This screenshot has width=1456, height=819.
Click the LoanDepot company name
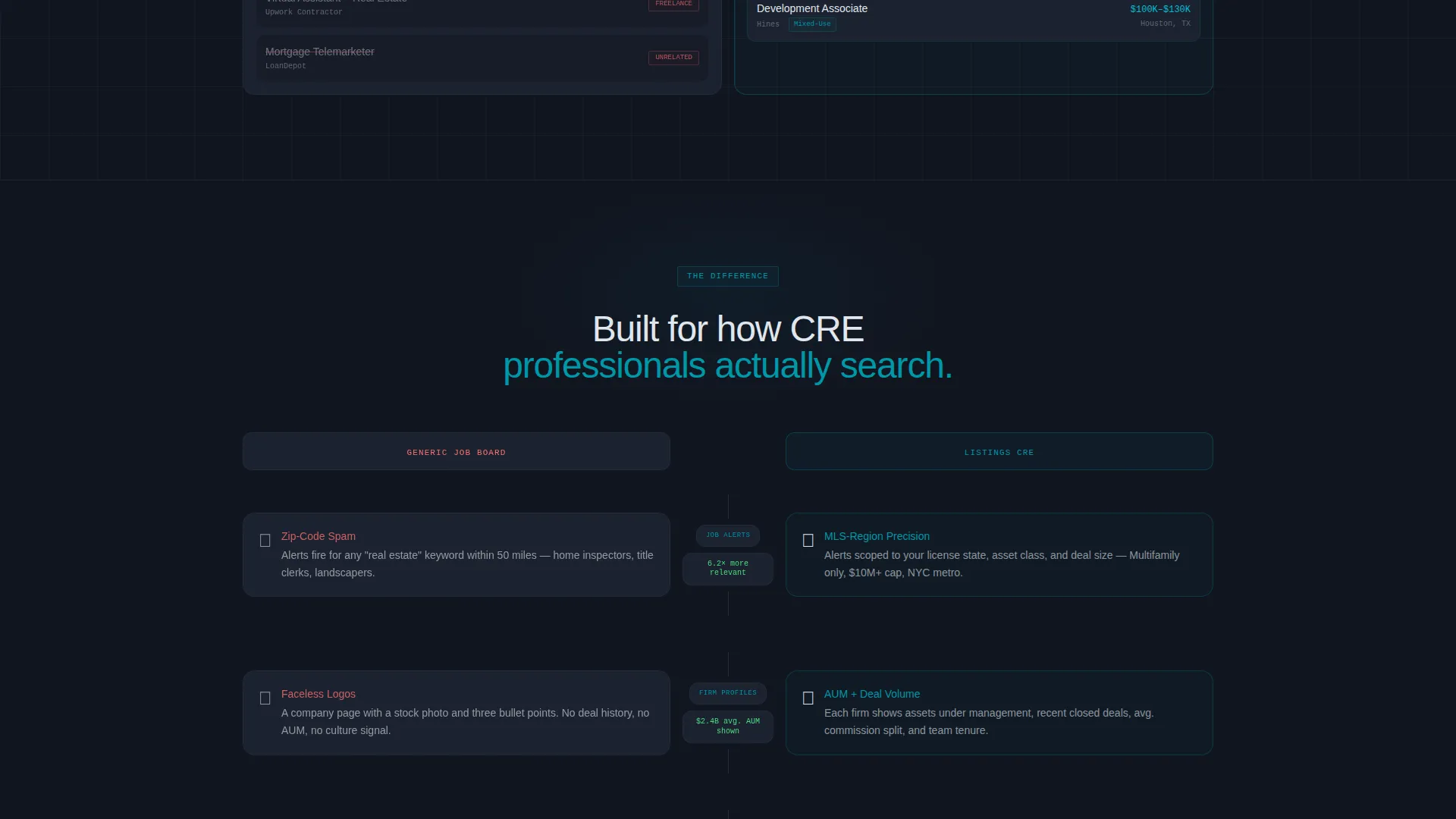pyautogui.click(x=286, y=66)
